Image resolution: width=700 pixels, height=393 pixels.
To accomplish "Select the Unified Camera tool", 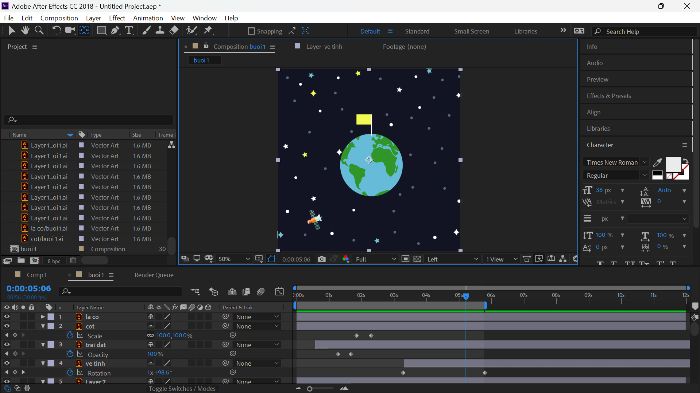I will coord(70,30).
